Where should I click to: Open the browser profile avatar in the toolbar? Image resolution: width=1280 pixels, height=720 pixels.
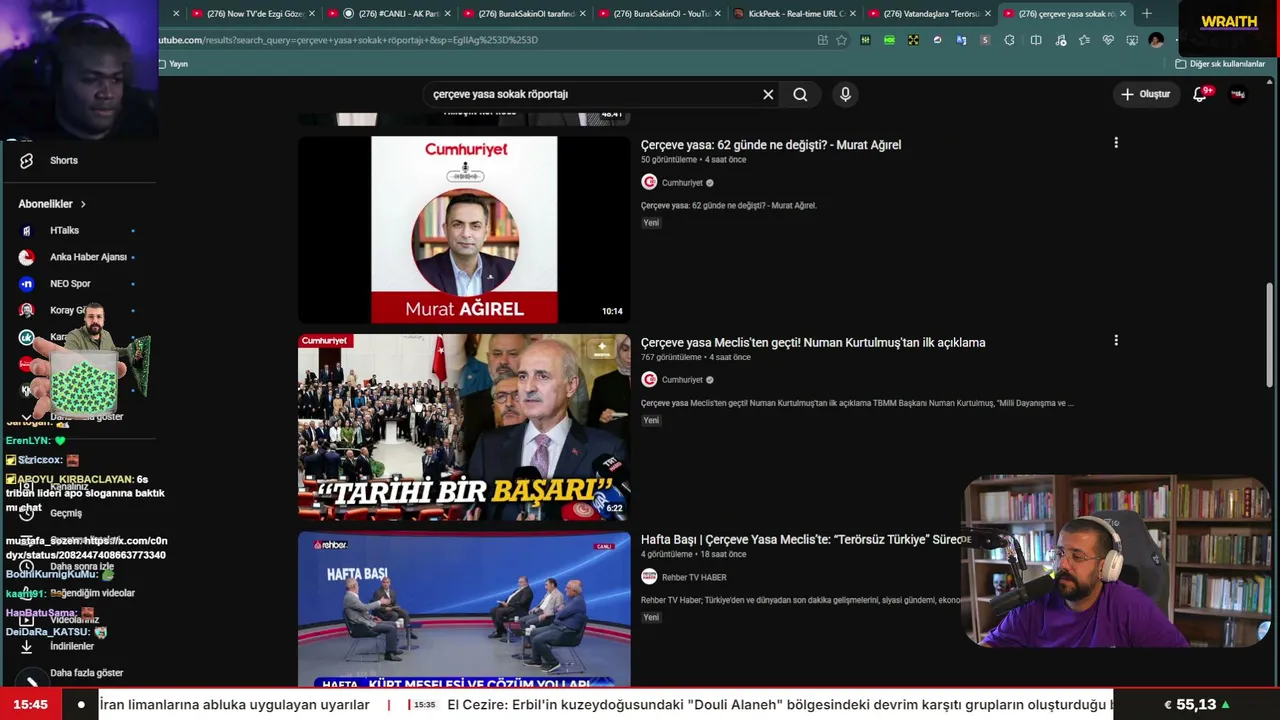coord(1156,40)
